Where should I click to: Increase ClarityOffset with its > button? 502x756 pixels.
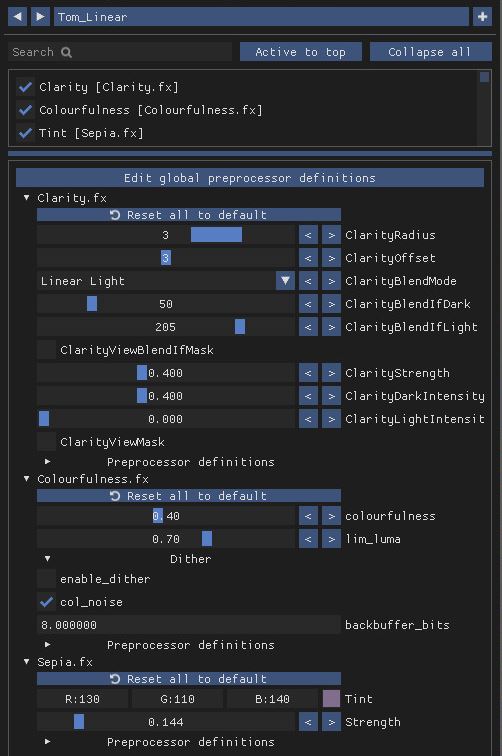pyautogui.click(x=331, y=258)
